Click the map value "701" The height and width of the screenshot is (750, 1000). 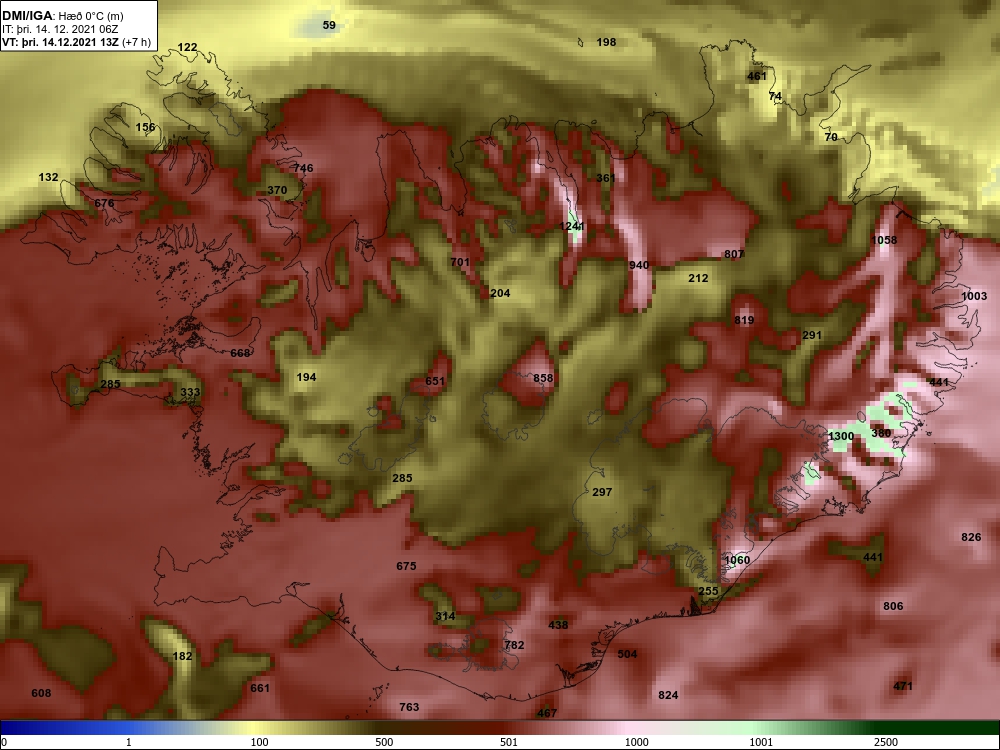click(x=460, y=262)
